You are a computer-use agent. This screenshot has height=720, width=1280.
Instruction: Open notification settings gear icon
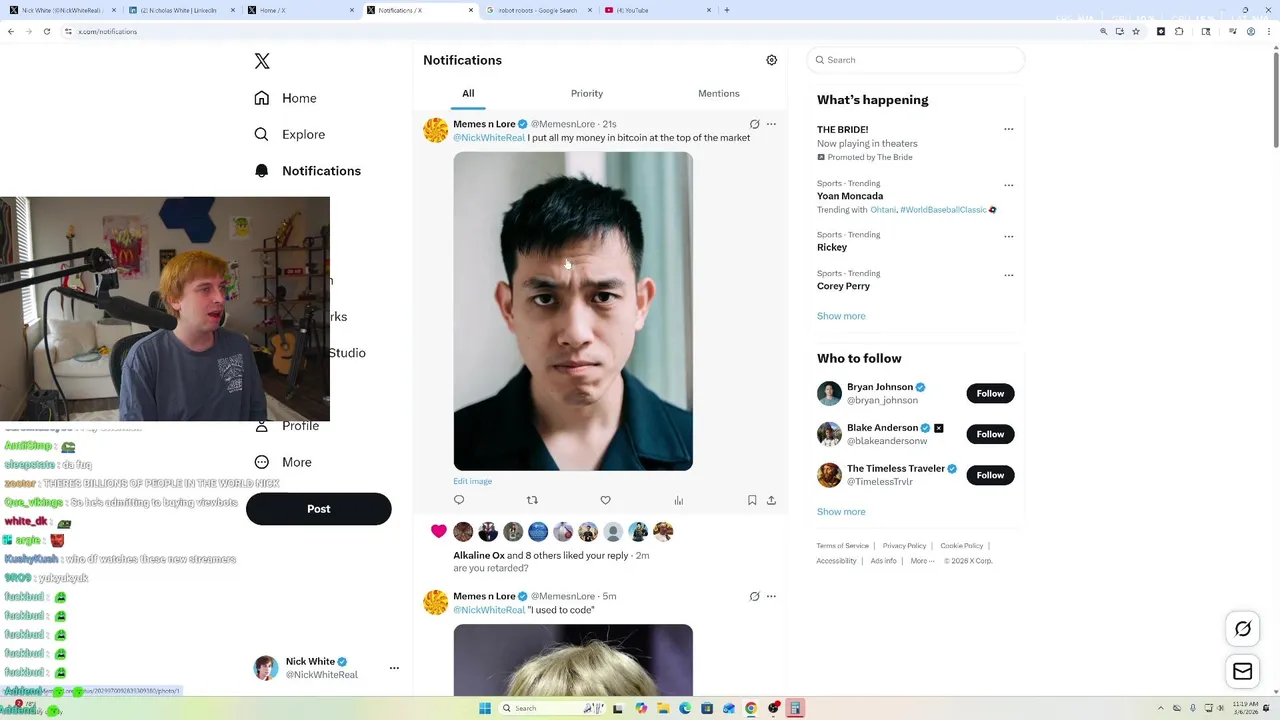(771, 60)
